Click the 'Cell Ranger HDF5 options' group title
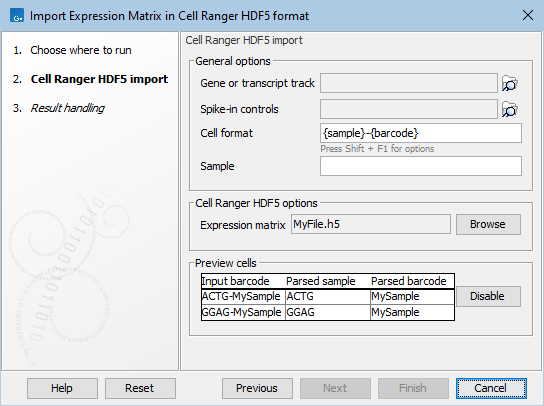Viewport: 544px width, 406px height. [256, 203]
